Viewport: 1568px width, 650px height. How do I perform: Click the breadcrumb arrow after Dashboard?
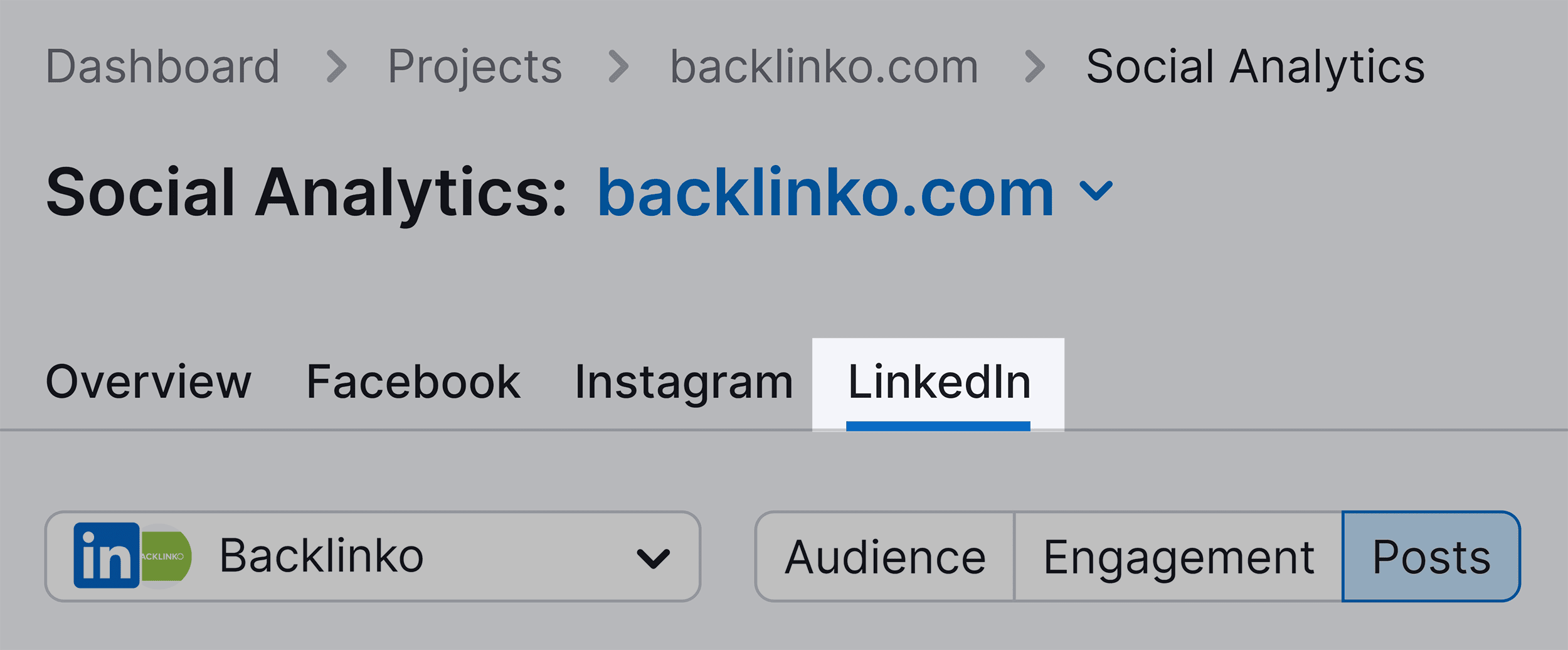337,67
